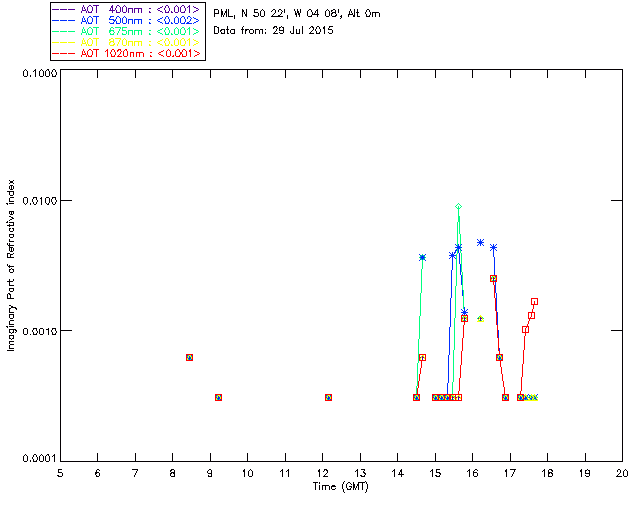Select the data marker near 8.5 GMT
The image size is (640, 512).
[189, 357]
